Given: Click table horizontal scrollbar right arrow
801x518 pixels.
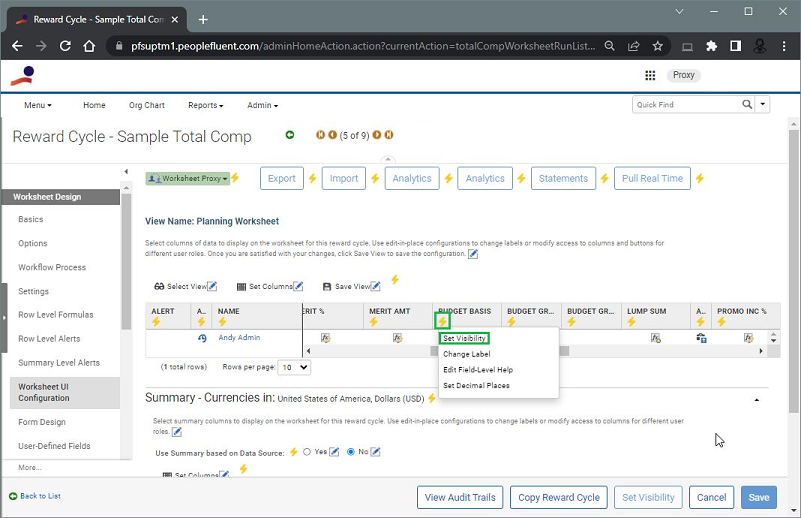Looking at the screenshot, I should coord(761,351).
